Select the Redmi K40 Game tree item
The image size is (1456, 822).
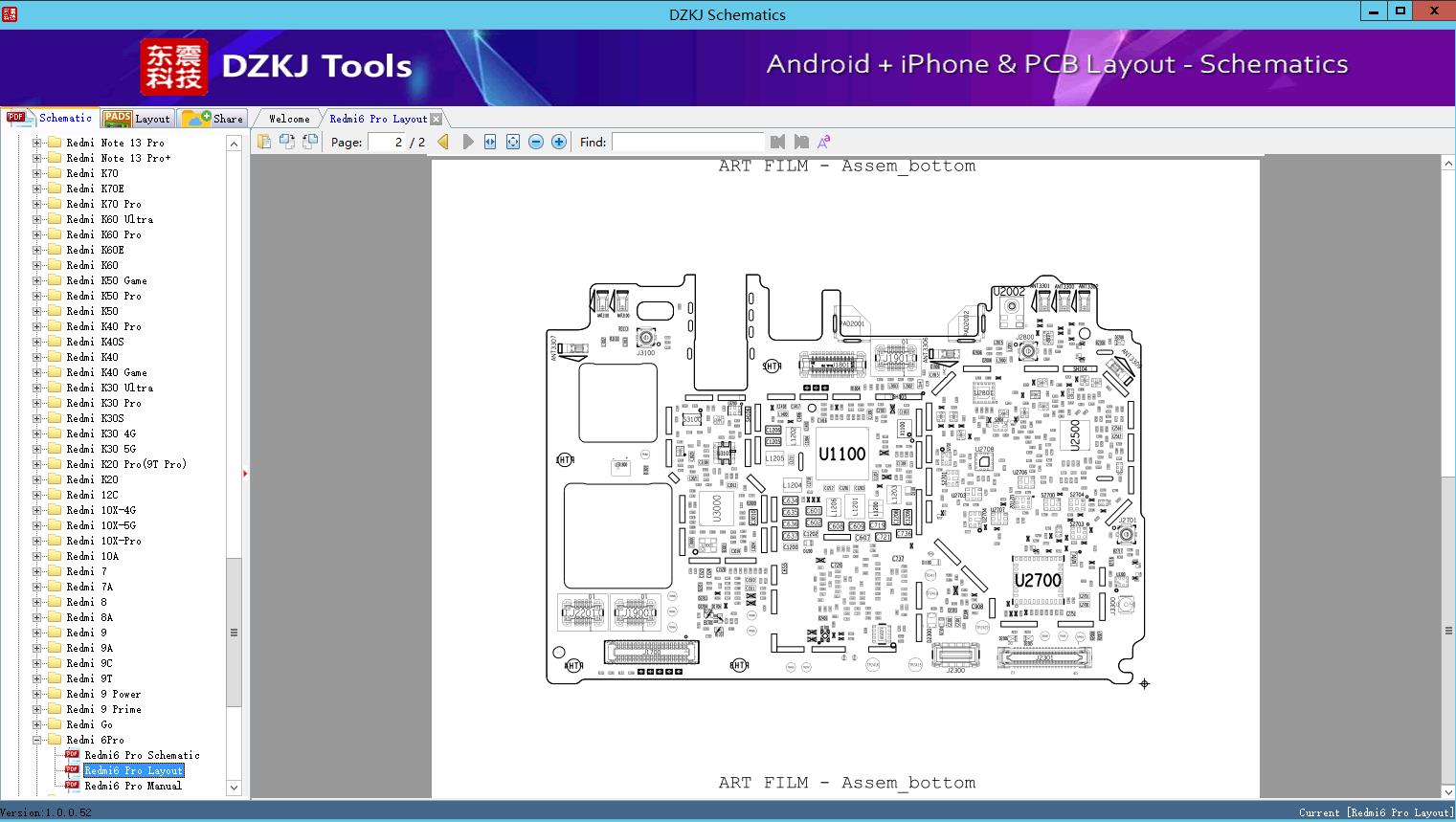pyautogui.click(x=107, y=372)
